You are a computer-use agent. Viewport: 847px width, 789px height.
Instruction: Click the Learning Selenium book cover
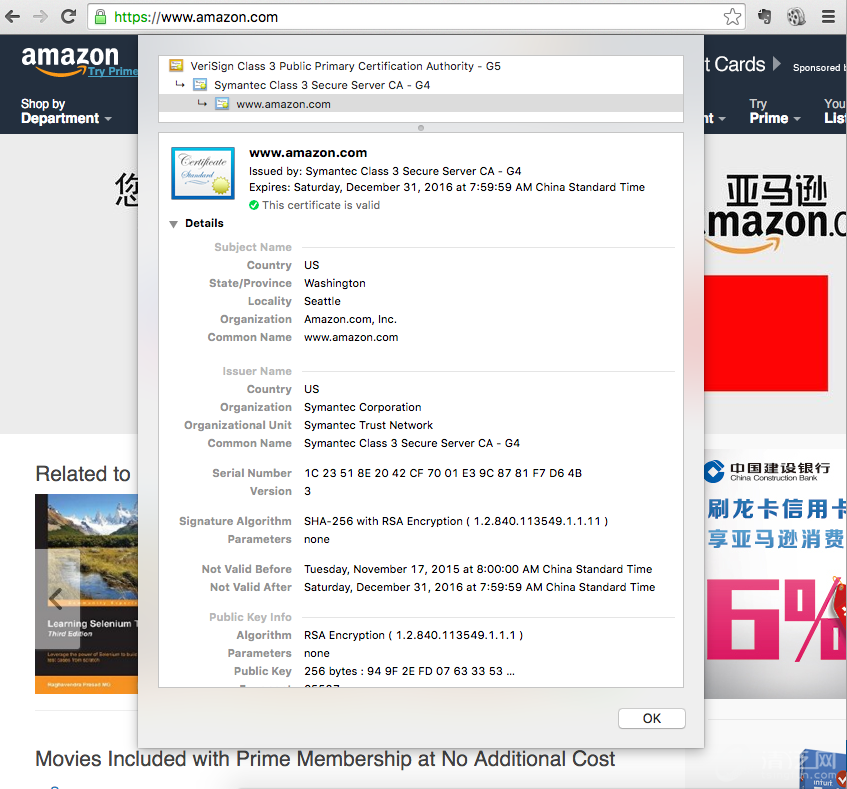(x=86, y=594)
